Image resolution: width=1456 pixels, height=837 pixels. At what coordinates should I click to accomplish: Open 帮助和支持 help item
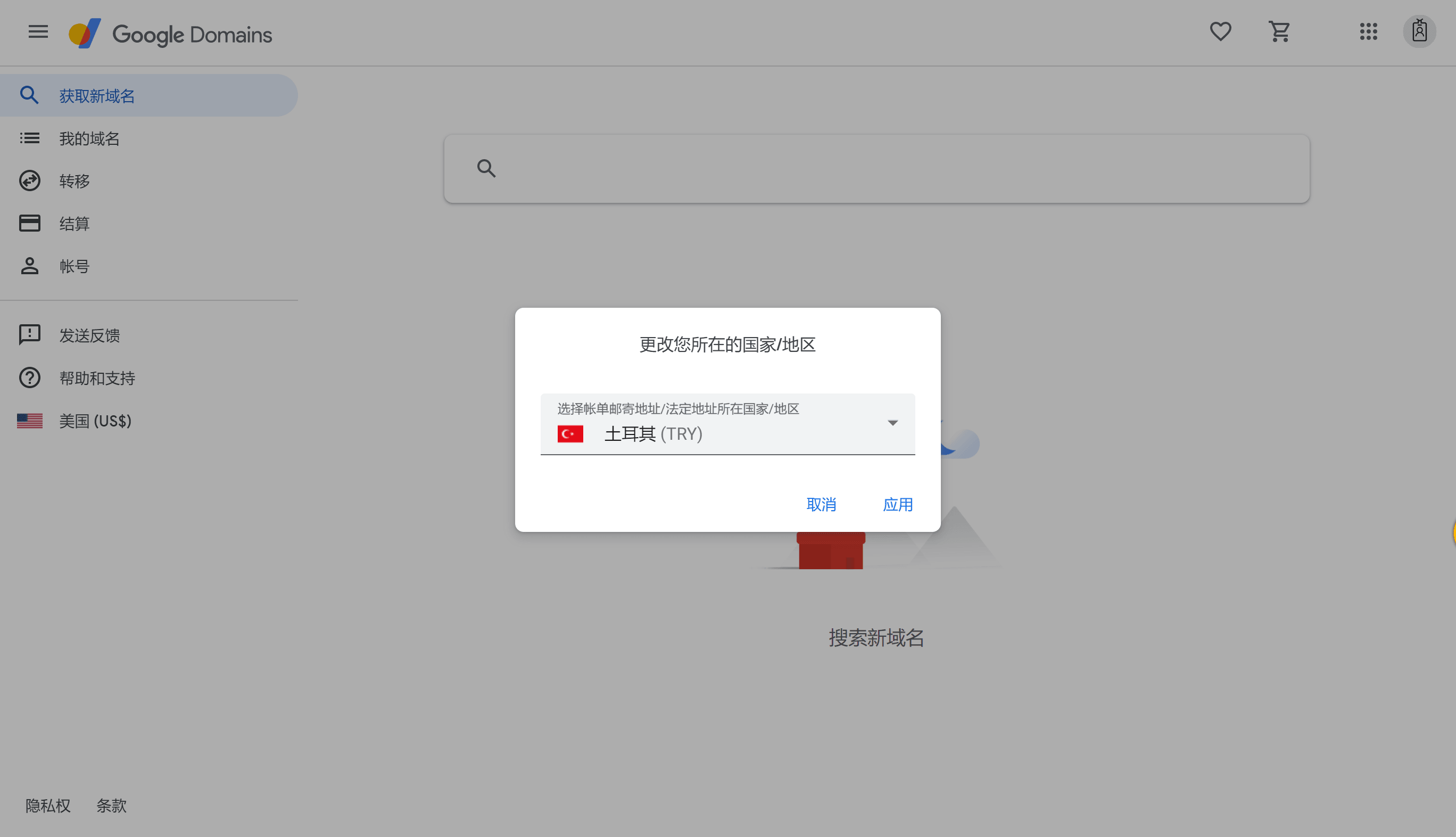149,378
